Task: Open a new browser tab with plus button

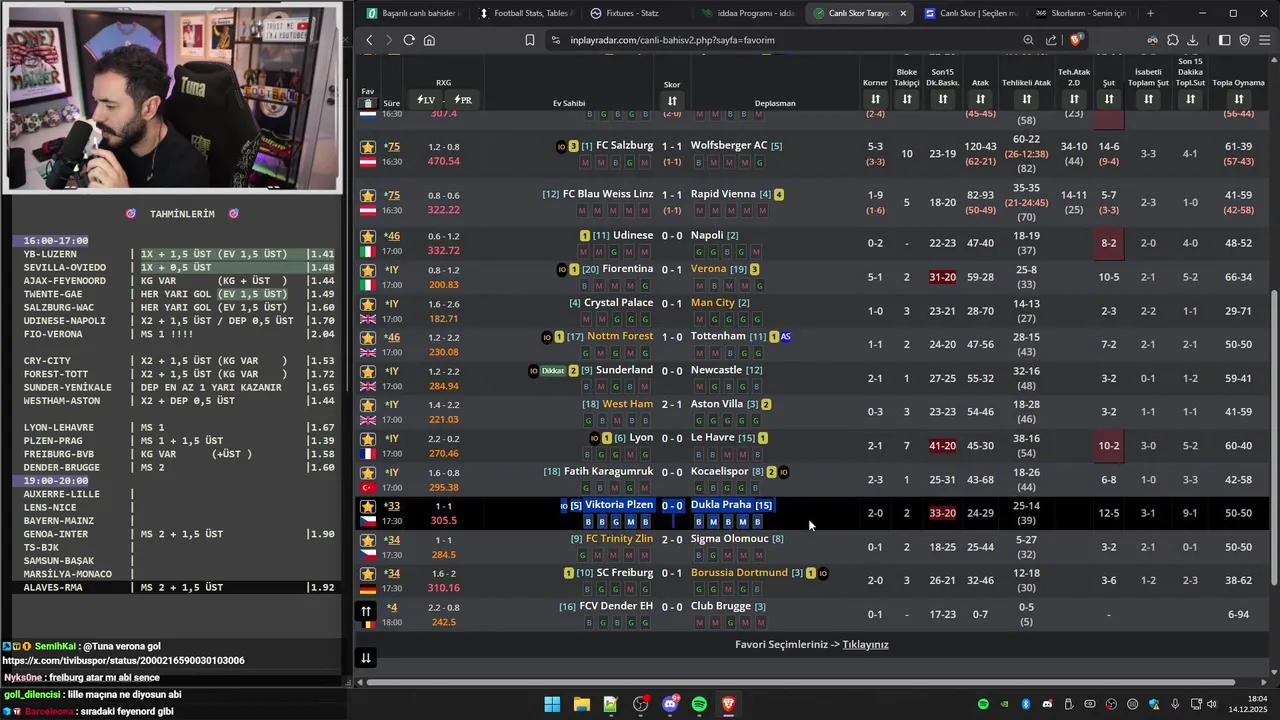Action: [x=1150, y=13]
